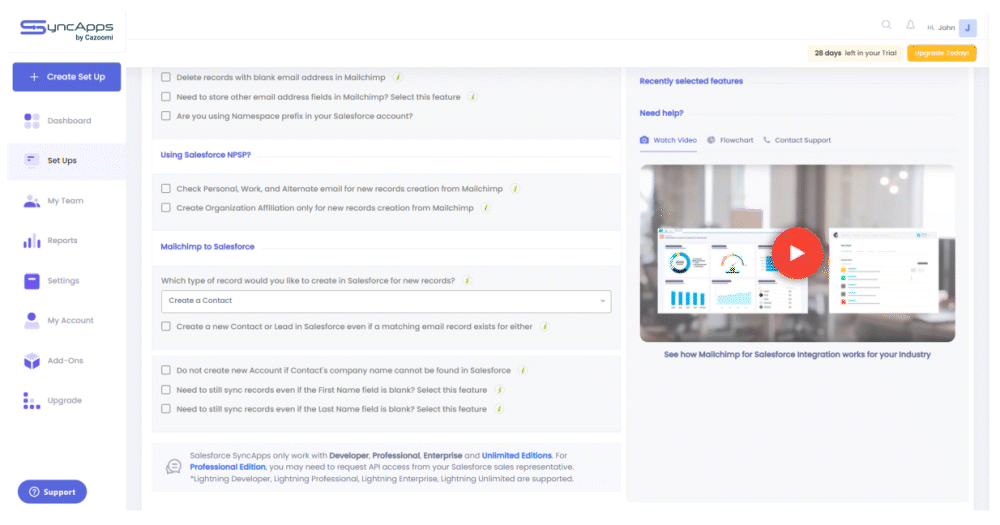The image size is (1000, 525).
Task: Play the Mailchimp for Salesforce video
Action: (797, 253)
